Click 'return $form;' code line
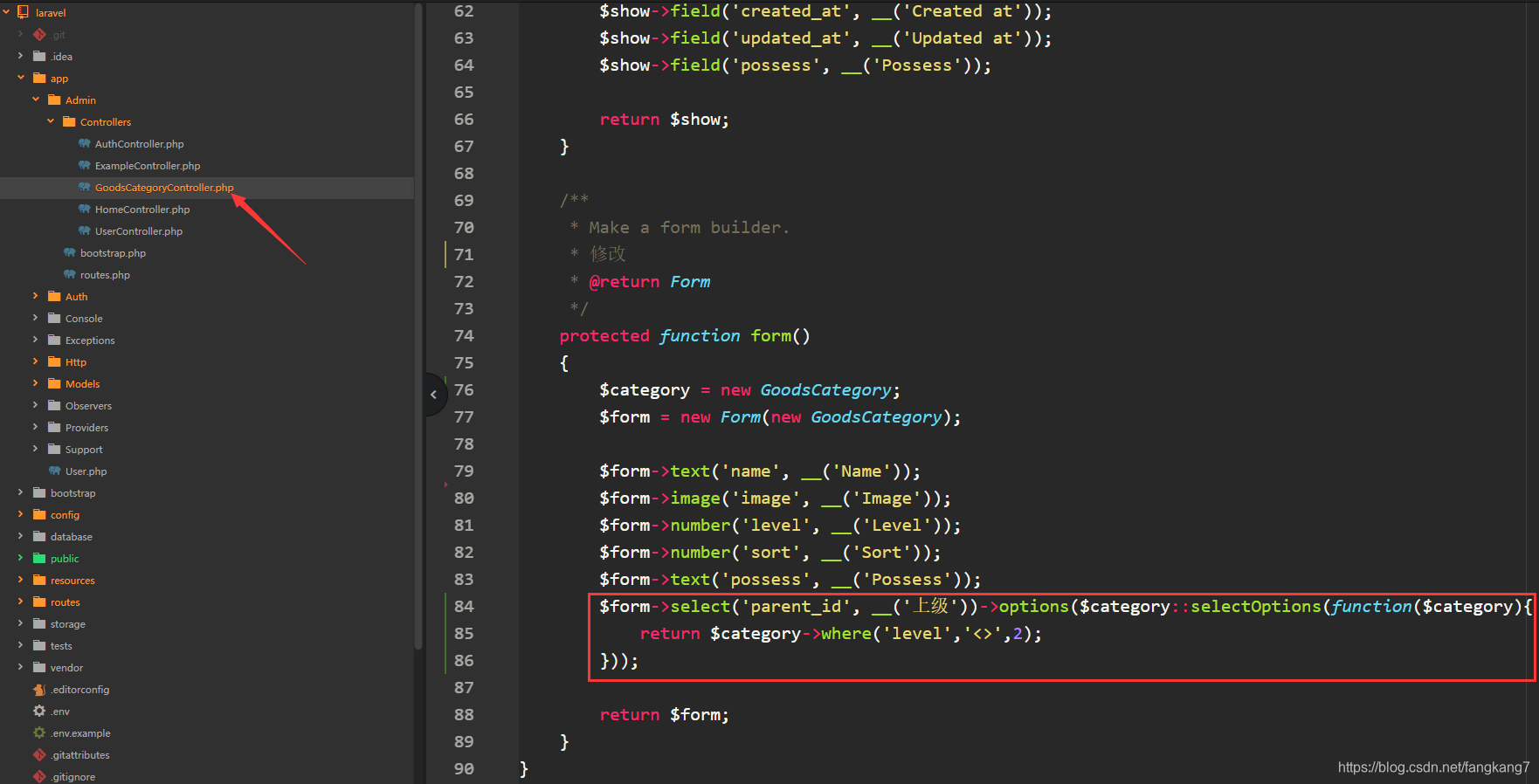This screenshot has height=784, width=1539. pos(664,715)
